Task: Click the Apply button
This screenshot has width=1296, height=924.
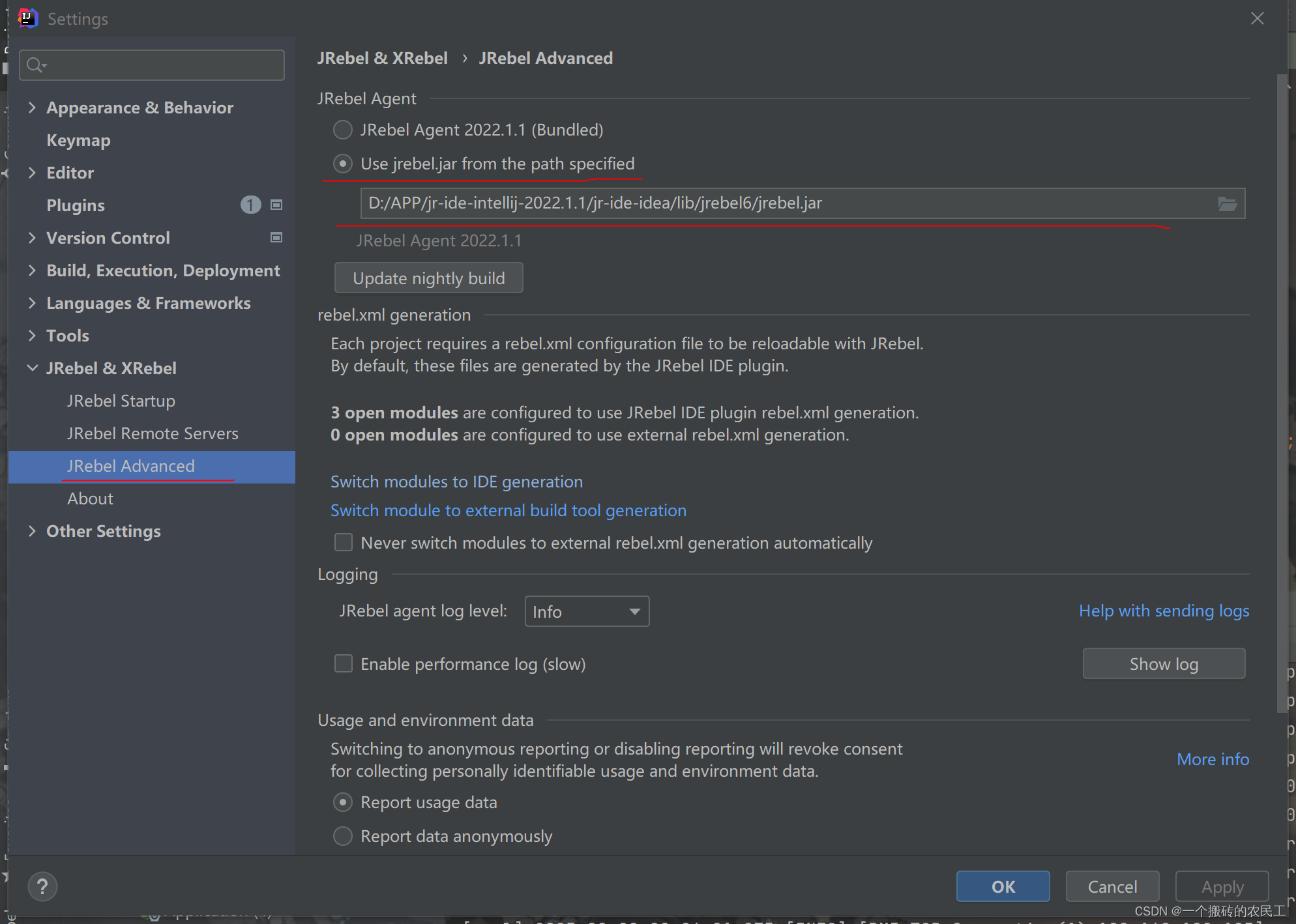Action: pos(1222,886)
